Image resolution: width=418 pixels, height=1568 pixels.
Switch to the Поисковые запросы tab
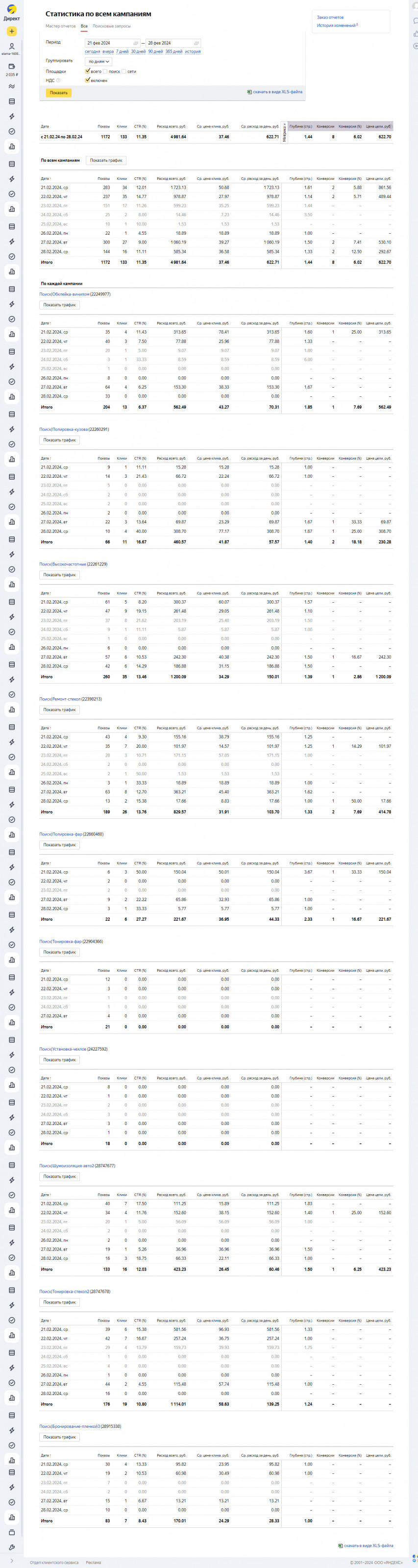pos(111,26)
